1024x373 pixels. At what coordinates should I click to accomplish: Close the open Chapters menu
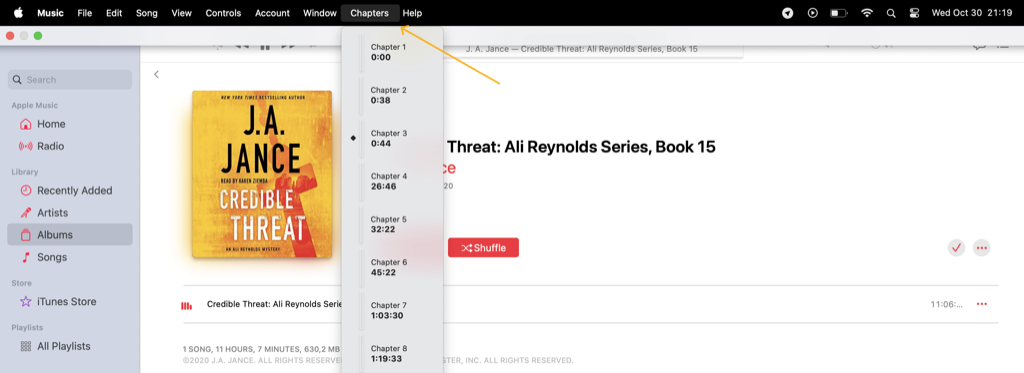pyautogui.click(x=370, y=13)
